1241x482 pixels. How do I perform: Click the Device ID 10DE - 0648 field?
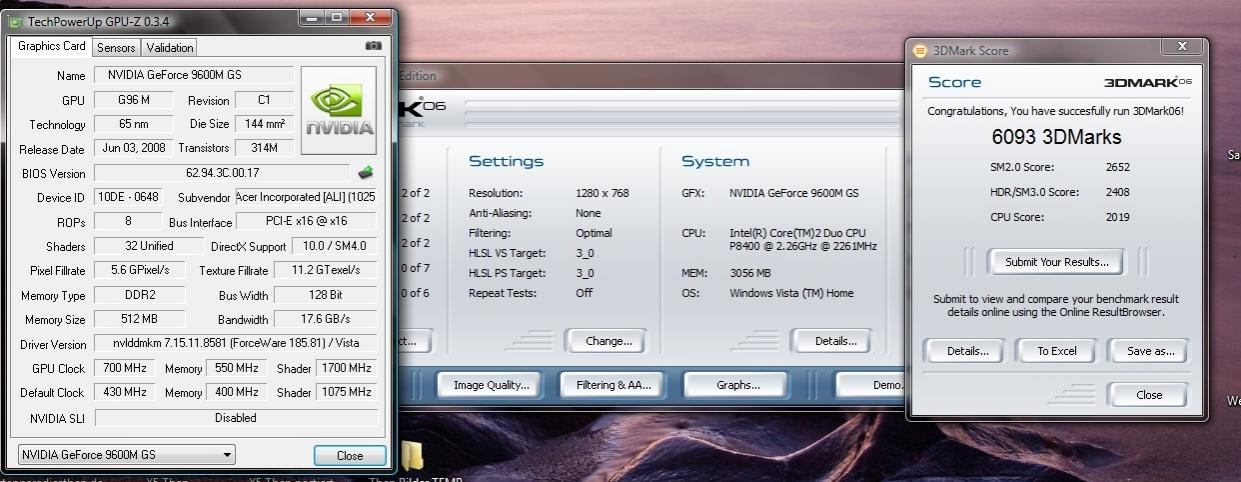click(128, 197)
